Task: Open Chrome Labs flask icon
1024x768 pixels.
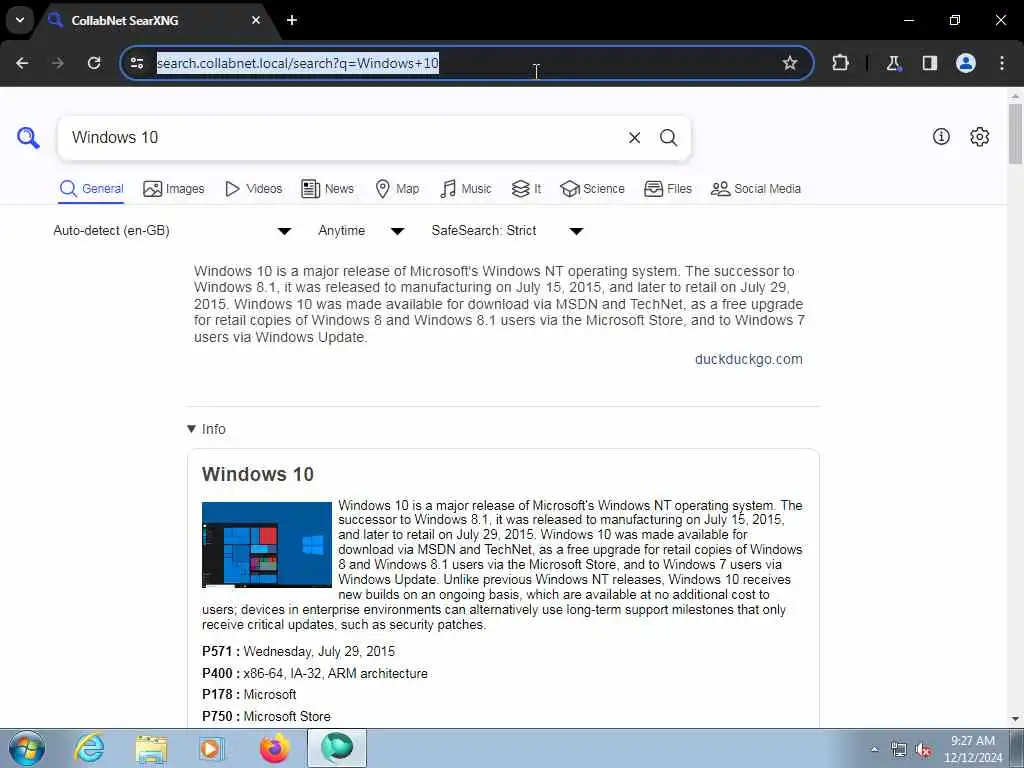Action: click(x=893, y=63)
